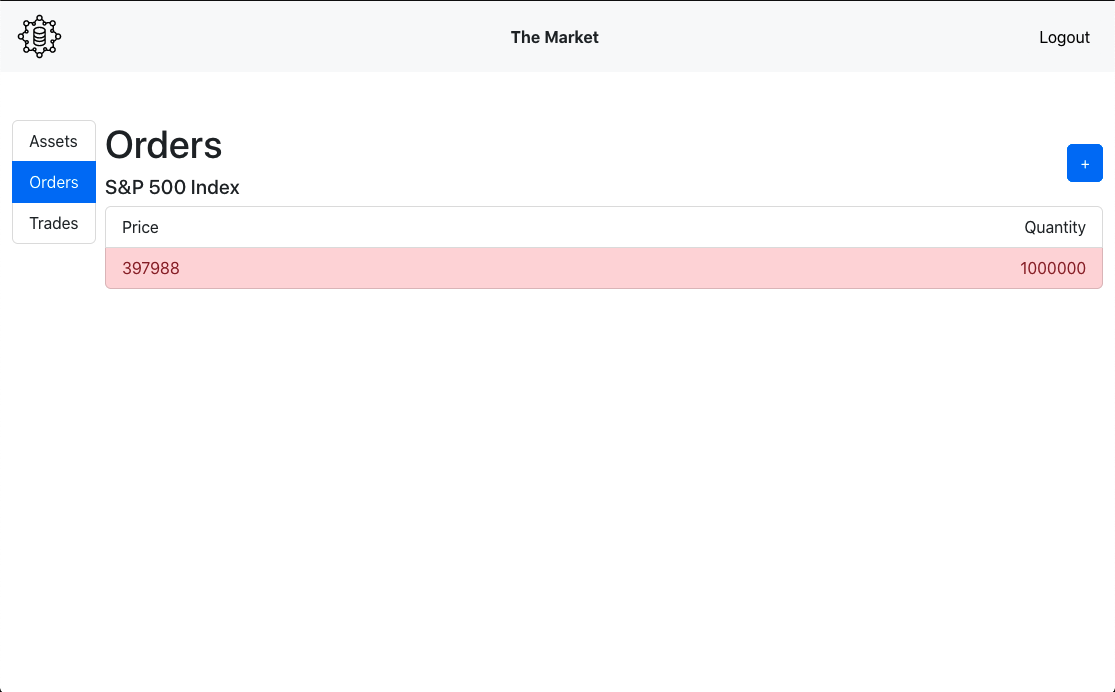Click the Logout link
The height and width of the screenshot is (692, 1115).
[1063, 37]
